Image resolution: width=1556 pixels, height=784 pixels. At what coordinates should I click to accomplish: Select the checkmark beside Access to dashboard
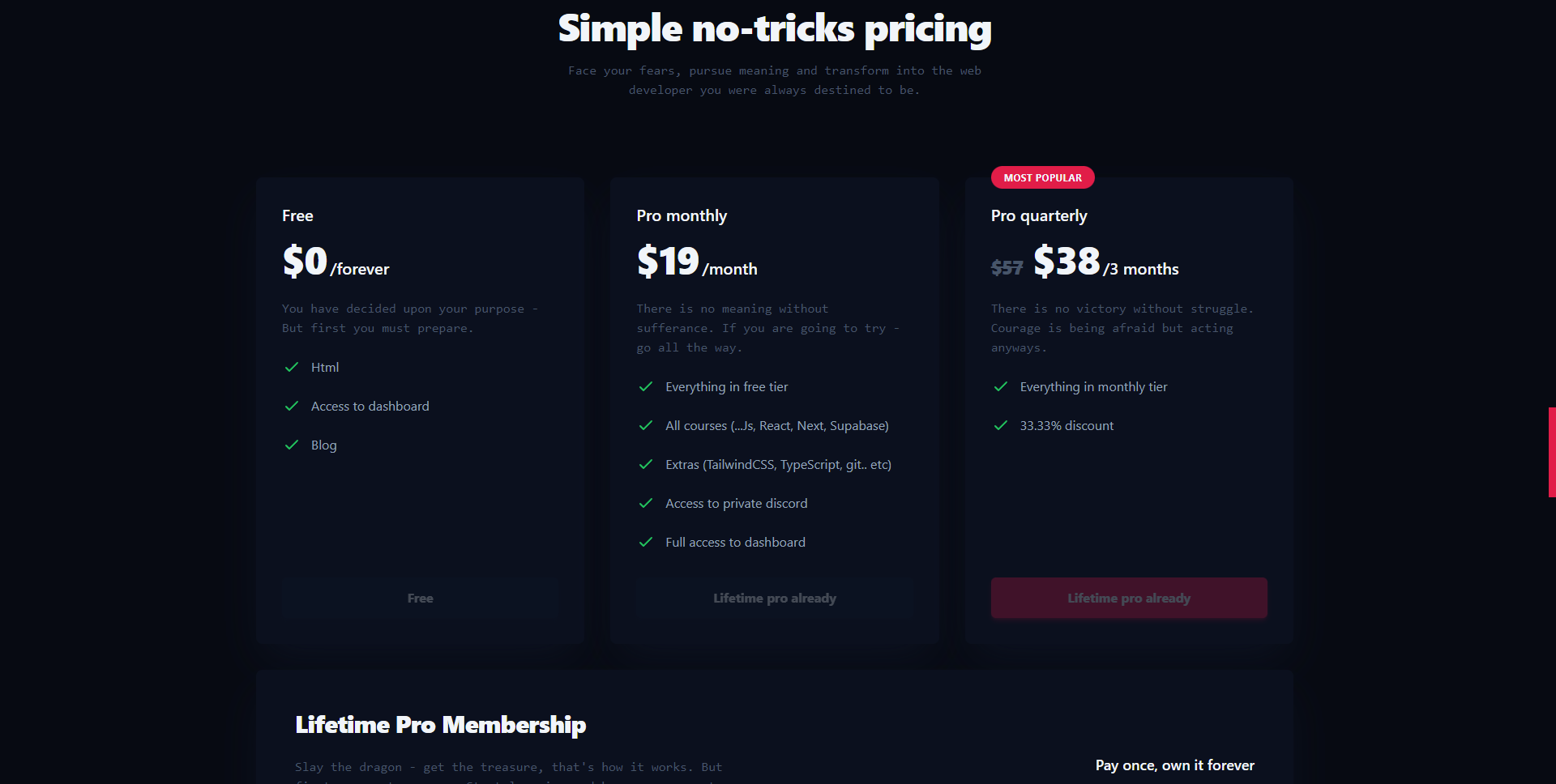[292, 406]
